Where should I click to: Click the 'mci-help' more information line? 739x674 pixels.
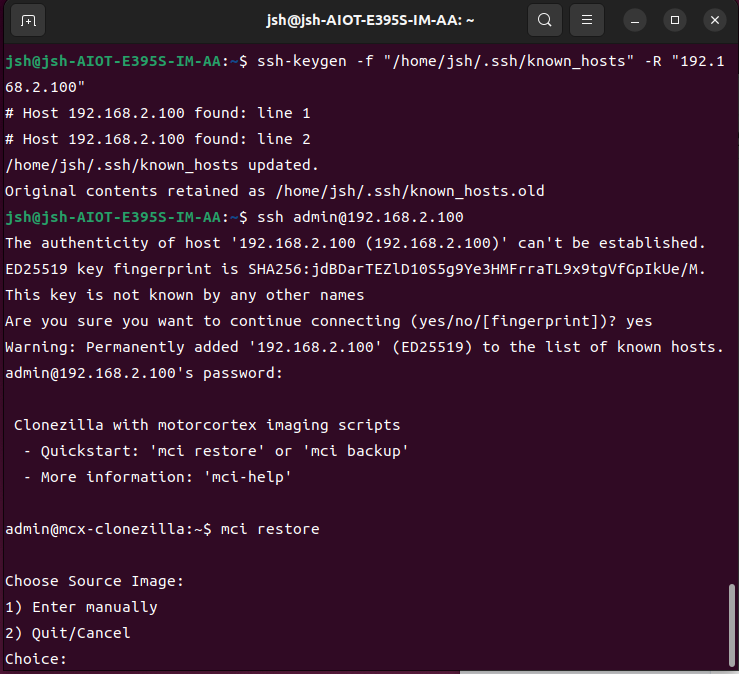(157, 477)
